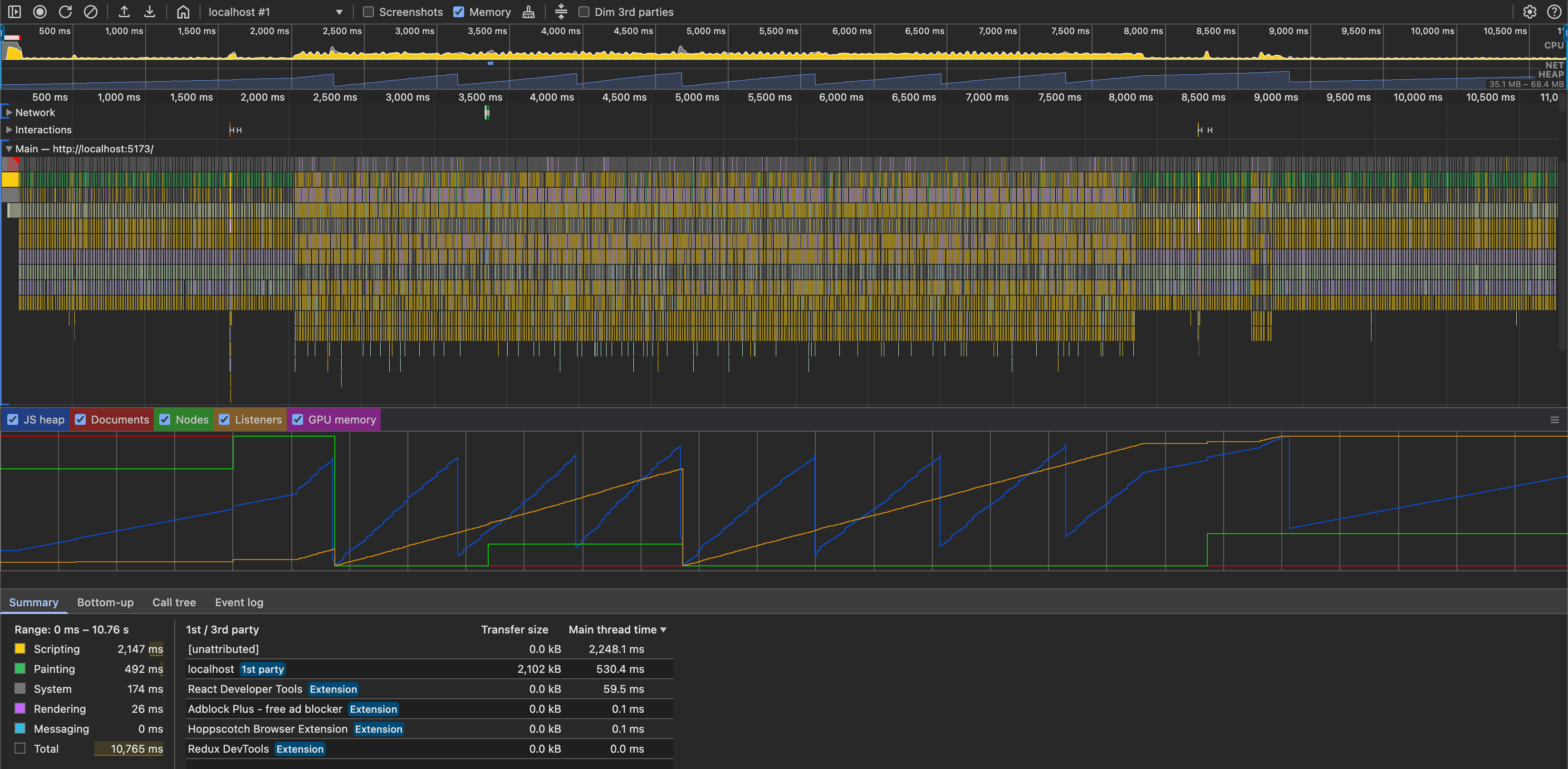Collapse the Main thread track
Image resolution: width=1568 pixels, height=769 pixels.
pyautogui.click(x=9, y=148)
